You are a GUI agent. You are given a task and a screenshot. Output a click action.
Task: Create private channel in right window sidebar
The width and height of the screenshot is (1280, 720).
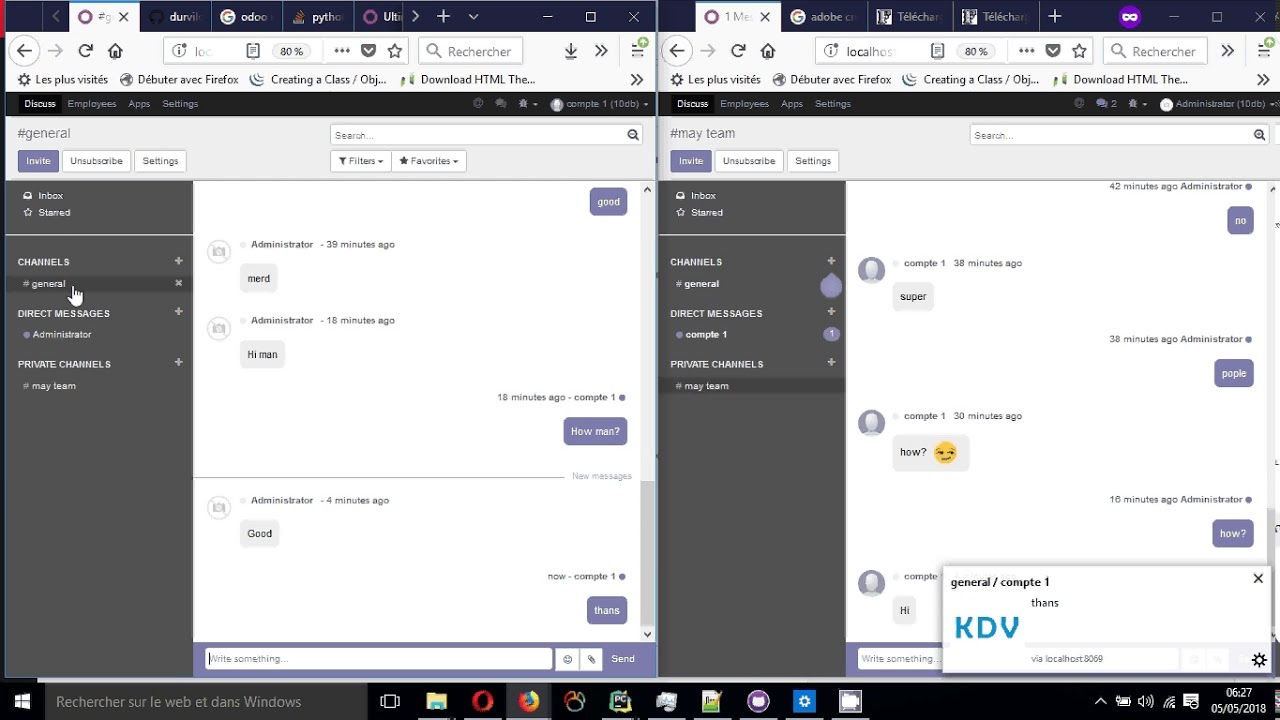pos(831,363)
